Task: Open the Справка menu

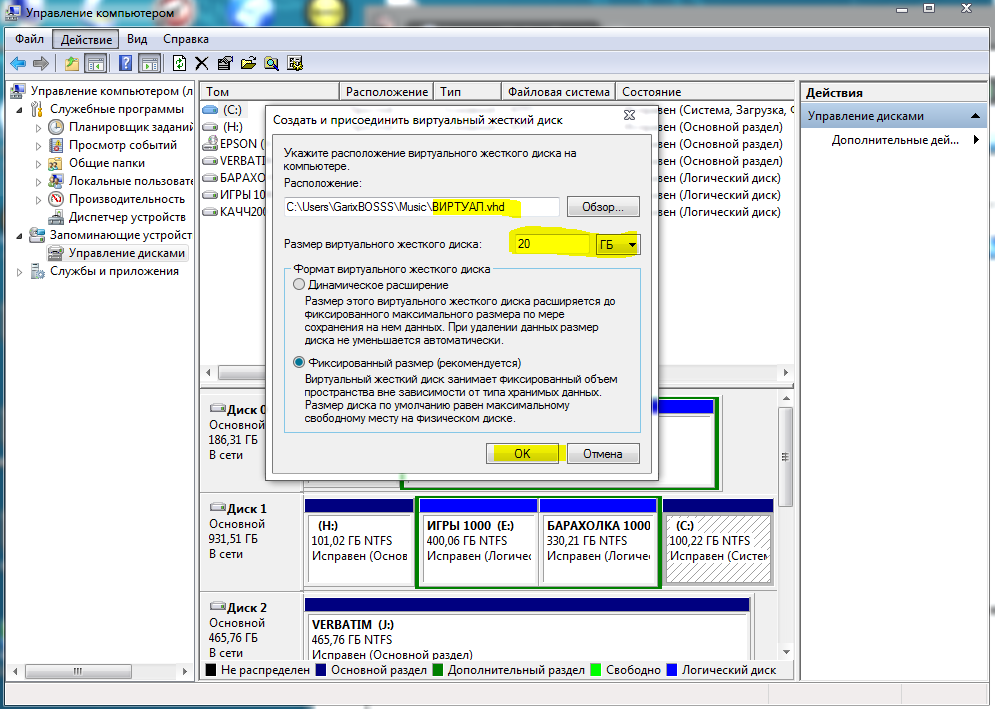Action: 186,39
